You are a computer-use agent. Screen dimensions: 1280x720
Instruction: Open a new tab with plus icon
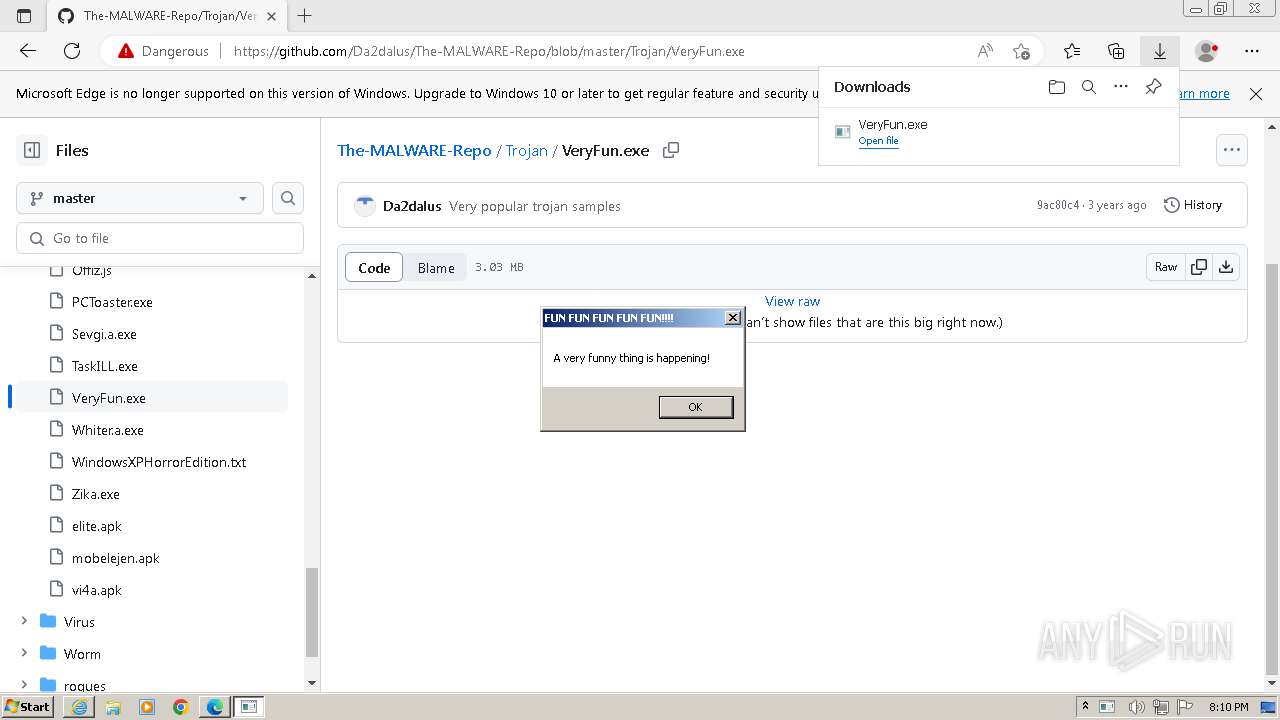point(305,16)
